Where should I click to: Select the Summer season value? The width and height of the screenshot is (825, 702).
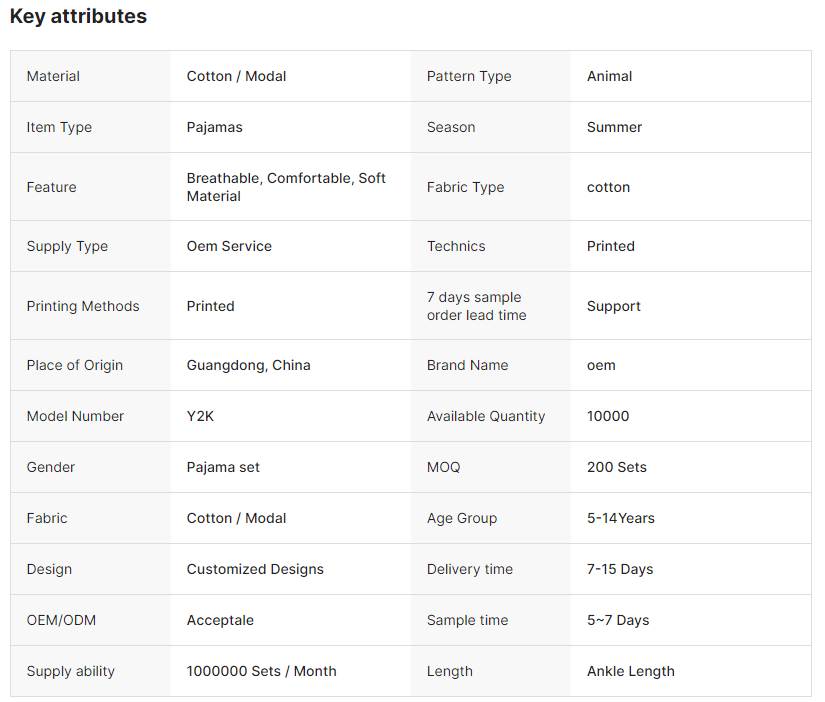[x=614, y=127]
